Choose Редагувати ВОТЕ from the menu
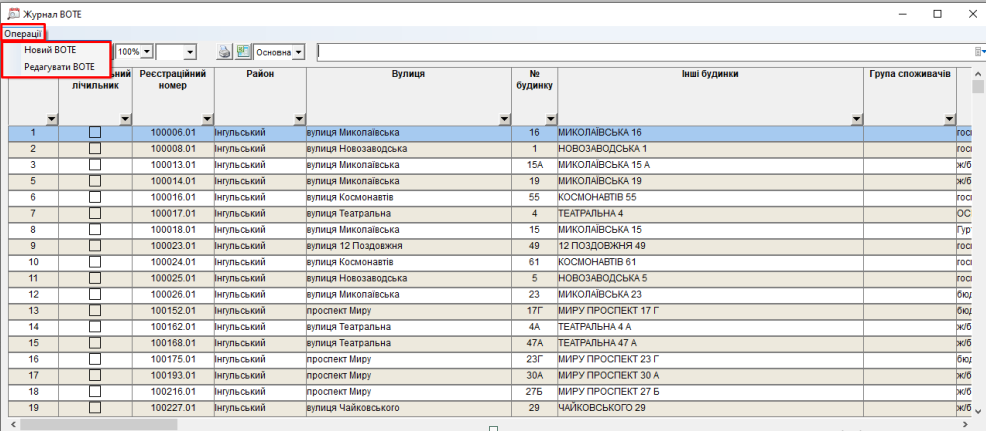 coord(58,66)
